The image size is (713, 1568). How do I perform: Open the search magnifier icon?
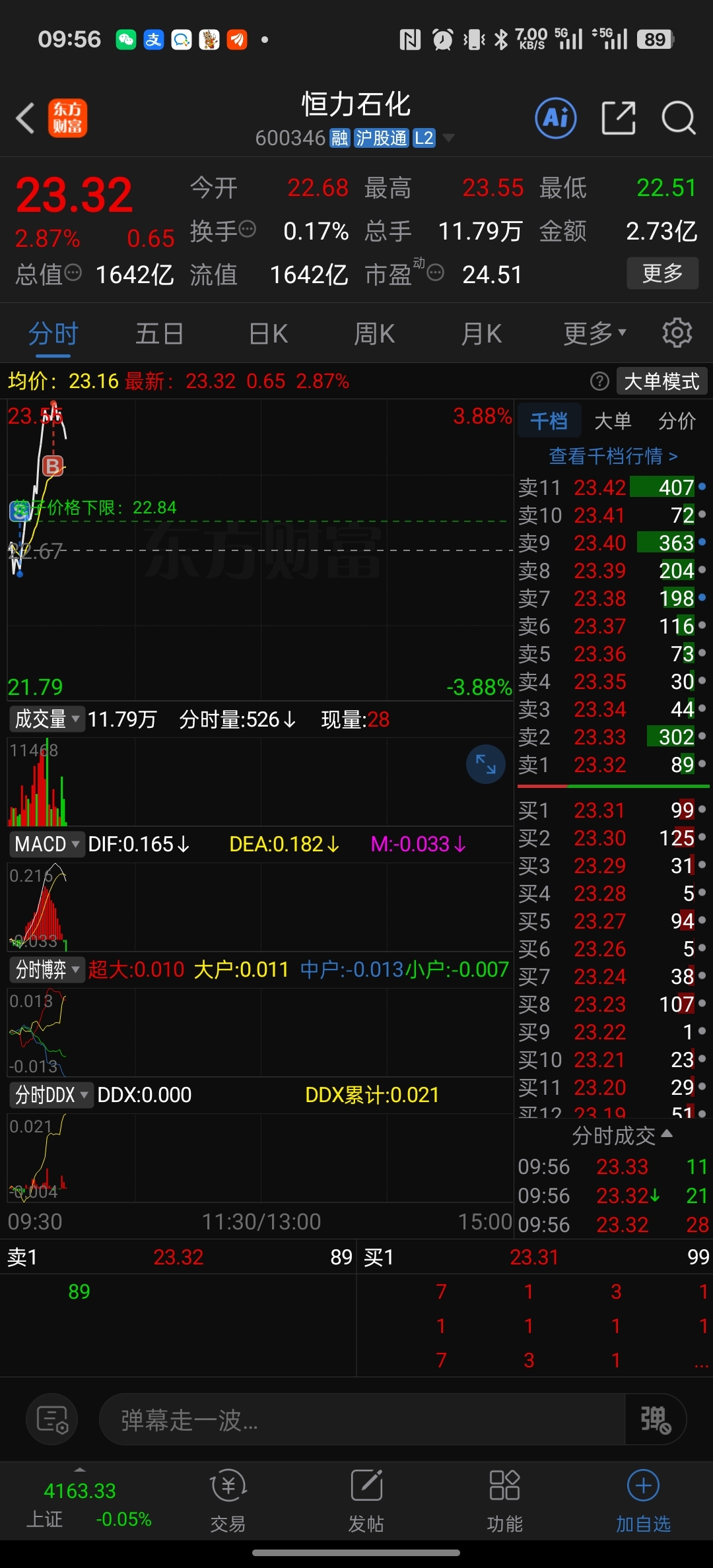679,119
